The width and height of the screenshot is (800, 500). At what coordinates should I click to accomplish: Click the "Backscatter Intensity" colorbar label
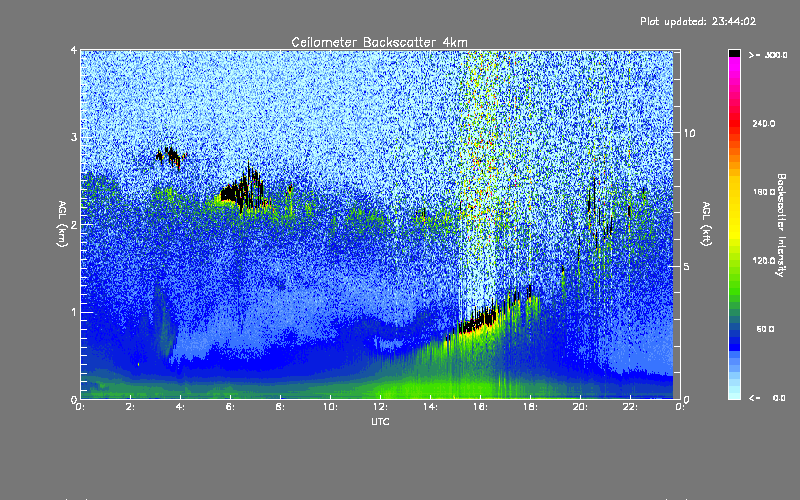[781, 225]
